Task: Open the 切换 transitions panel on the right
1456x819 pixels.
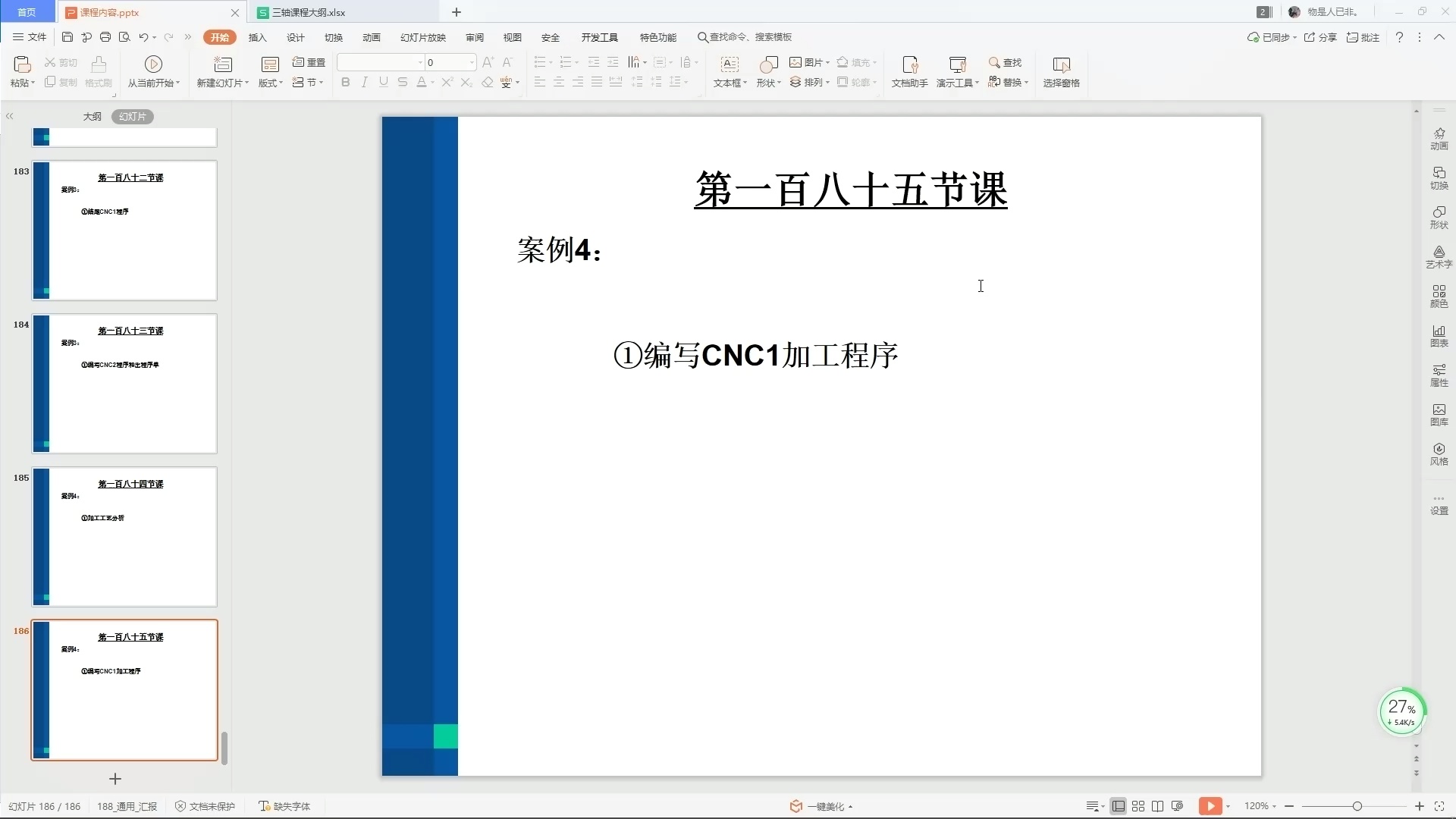Action: pyautogui.click(x=1439, y=178)
